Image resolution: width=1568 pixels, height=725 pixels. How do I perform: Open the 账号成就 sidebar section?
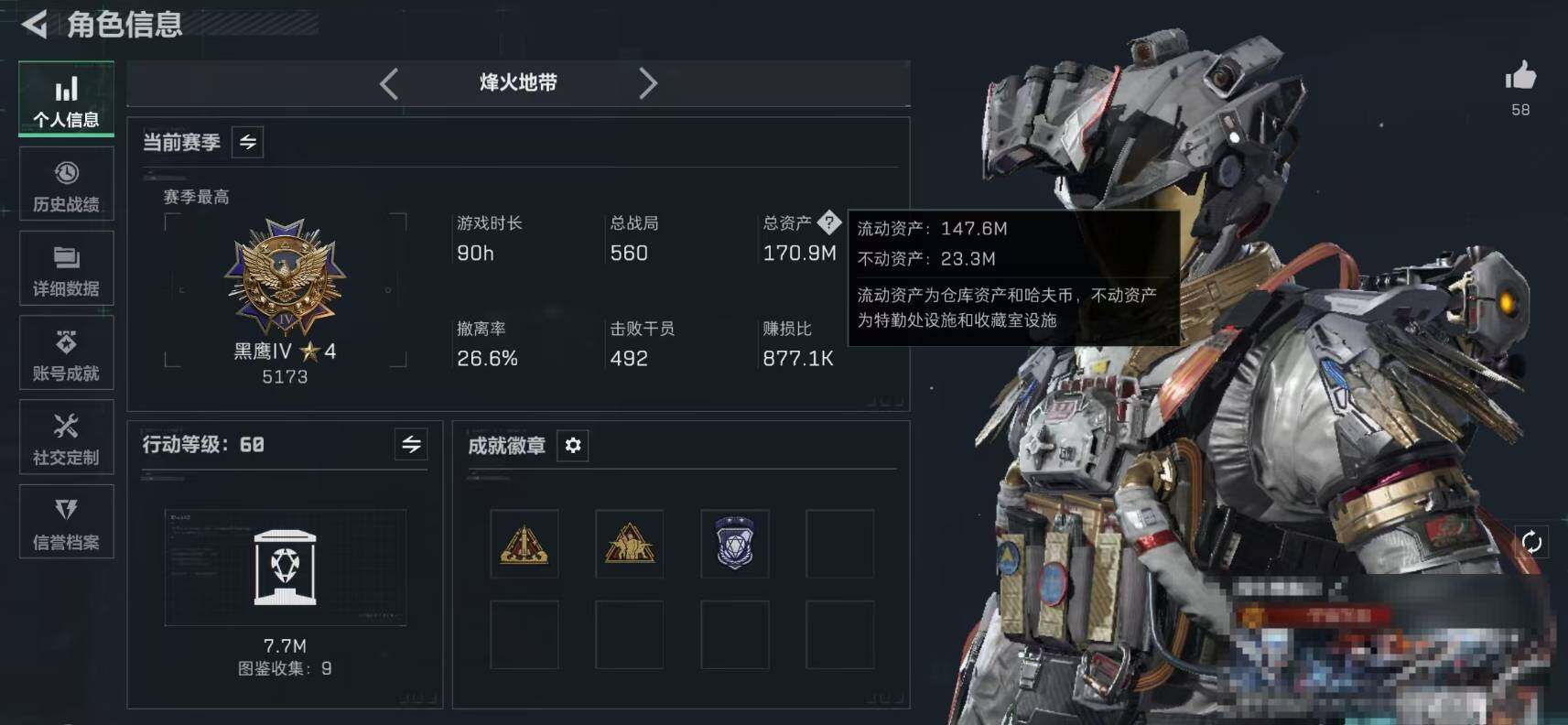[66, 353]
